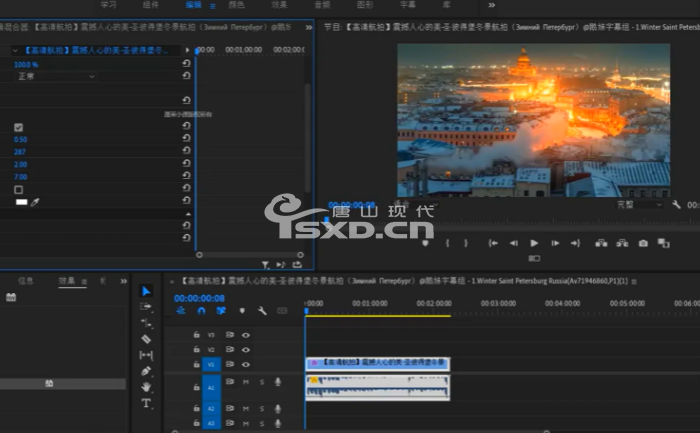Open sequence tab menu in timeline
This screenshot has height=433, width=700.
tap(634, 281)
